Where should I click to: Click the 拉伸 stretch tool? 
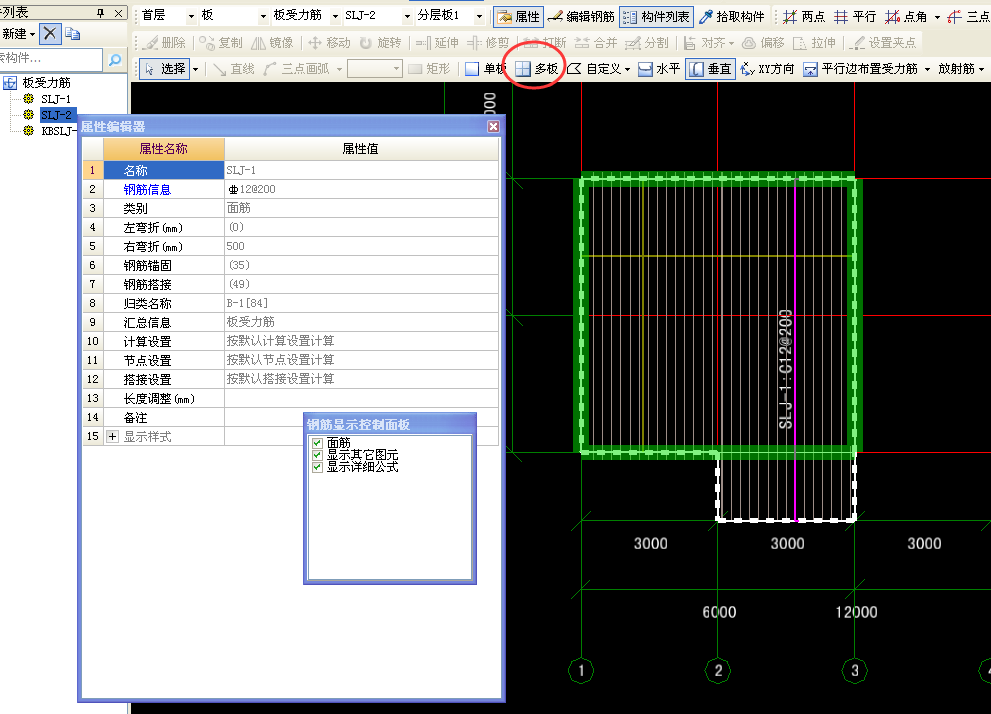coord(815,42)
